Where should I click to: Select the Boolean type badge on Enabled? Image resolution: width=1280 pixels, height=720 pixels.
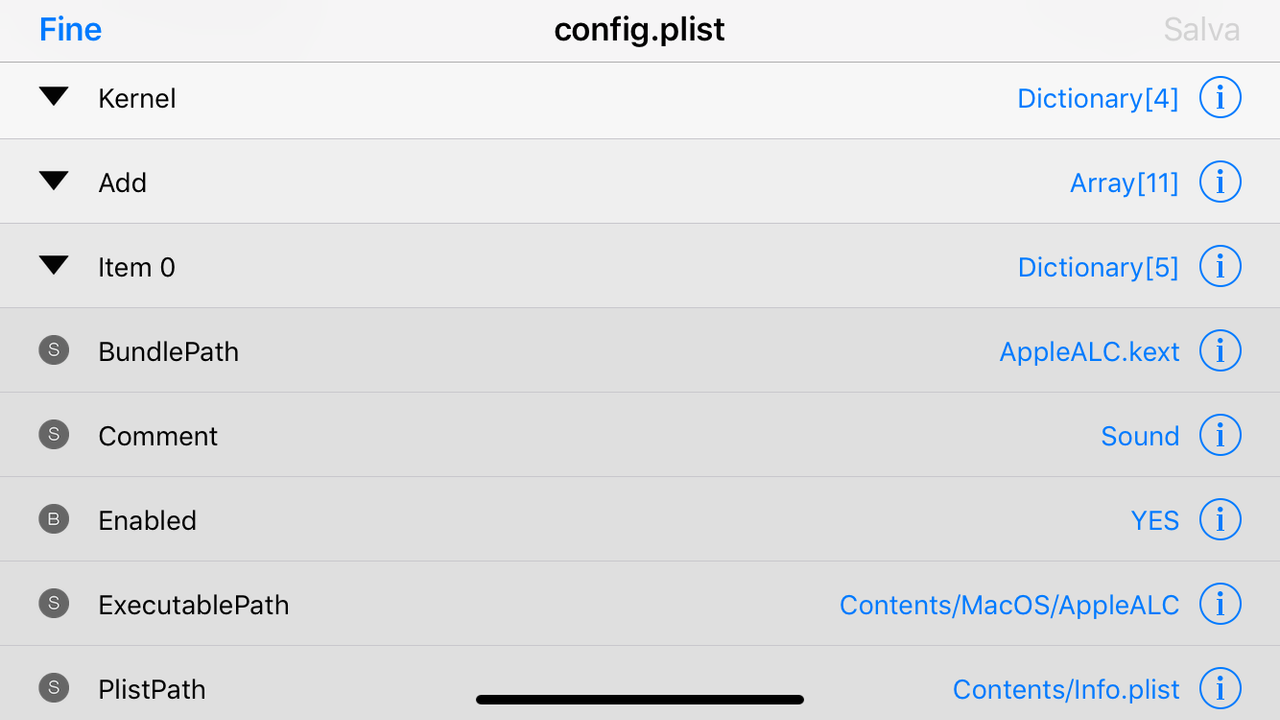tap(54, 519)
